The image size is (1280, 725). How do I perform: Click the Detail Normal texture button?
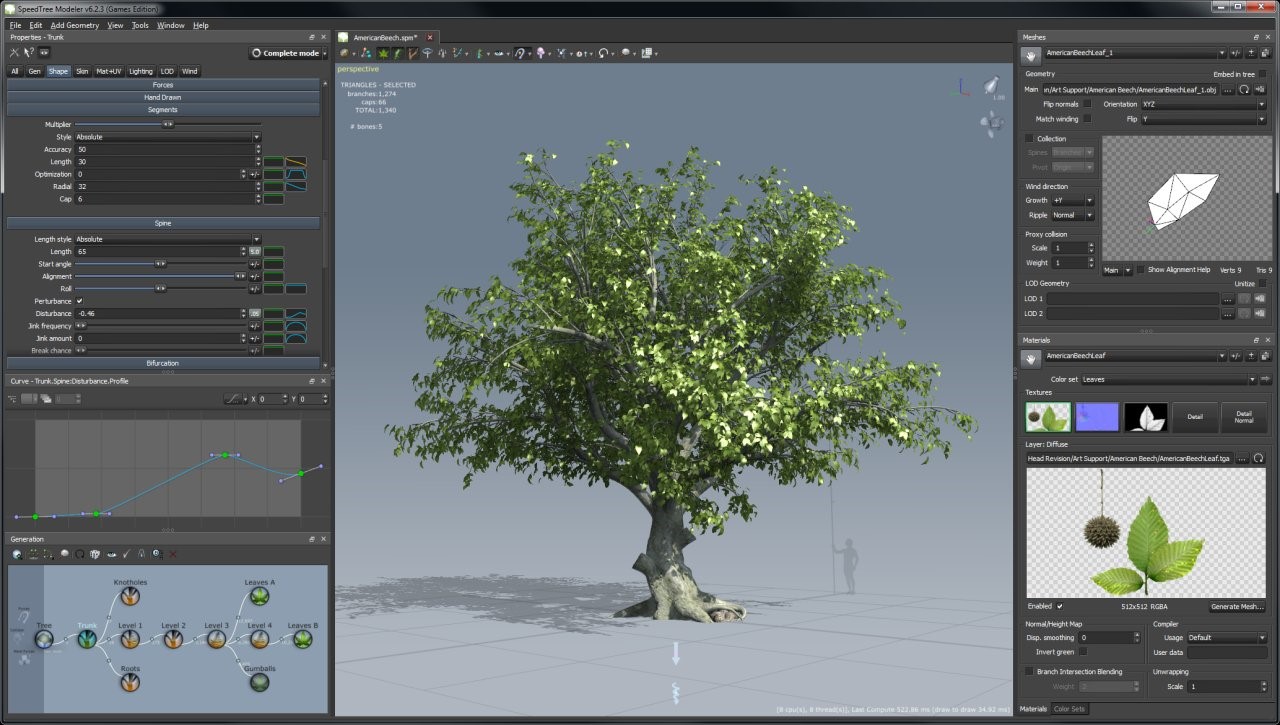point(1243,418)
